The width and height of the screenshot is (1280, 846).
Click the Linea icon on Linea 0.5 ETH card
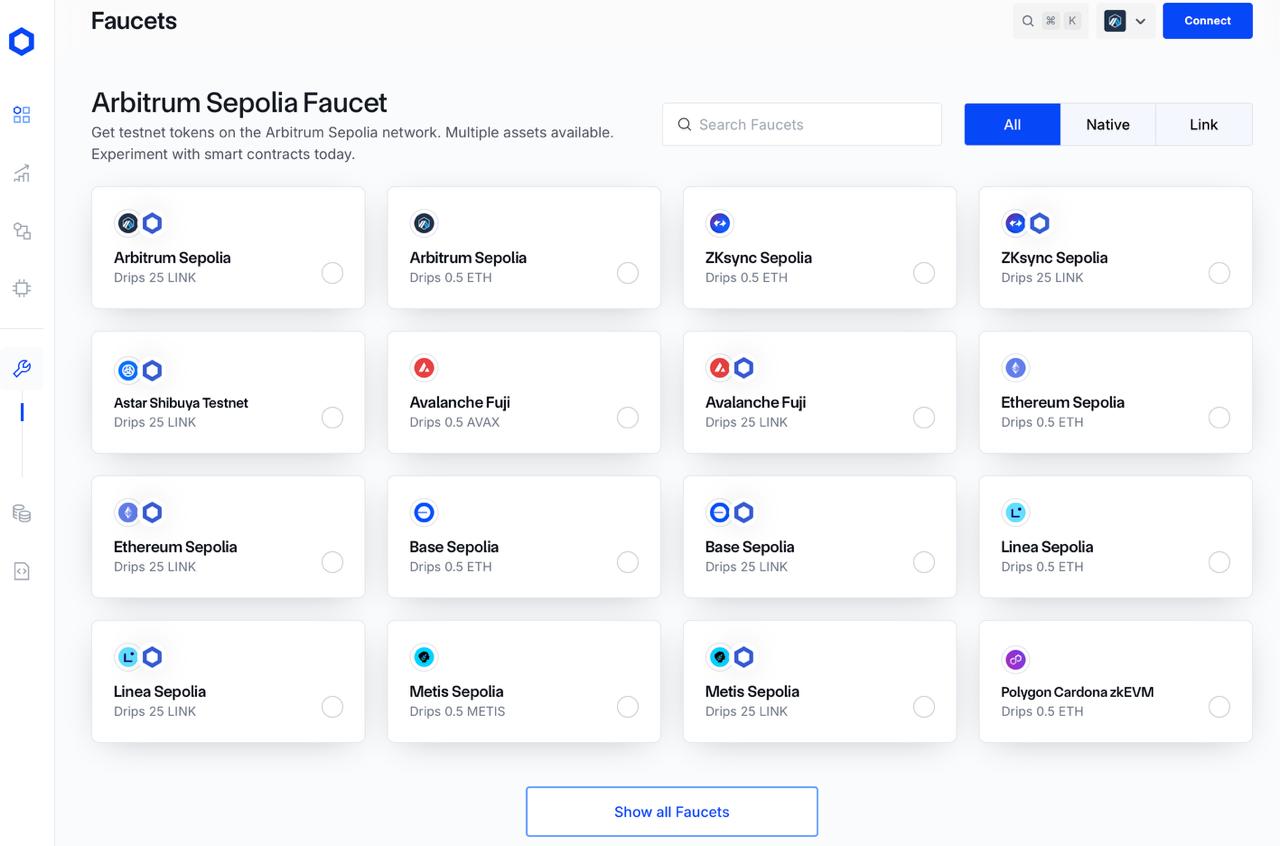point(1015,513)
